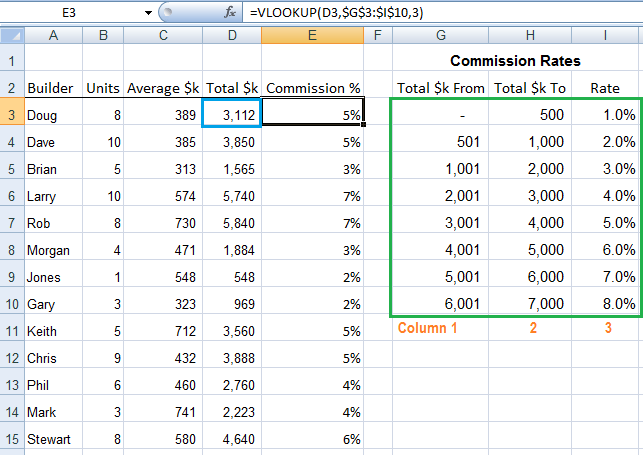Select column C header
Screen dimensions: 643x455
163,35
